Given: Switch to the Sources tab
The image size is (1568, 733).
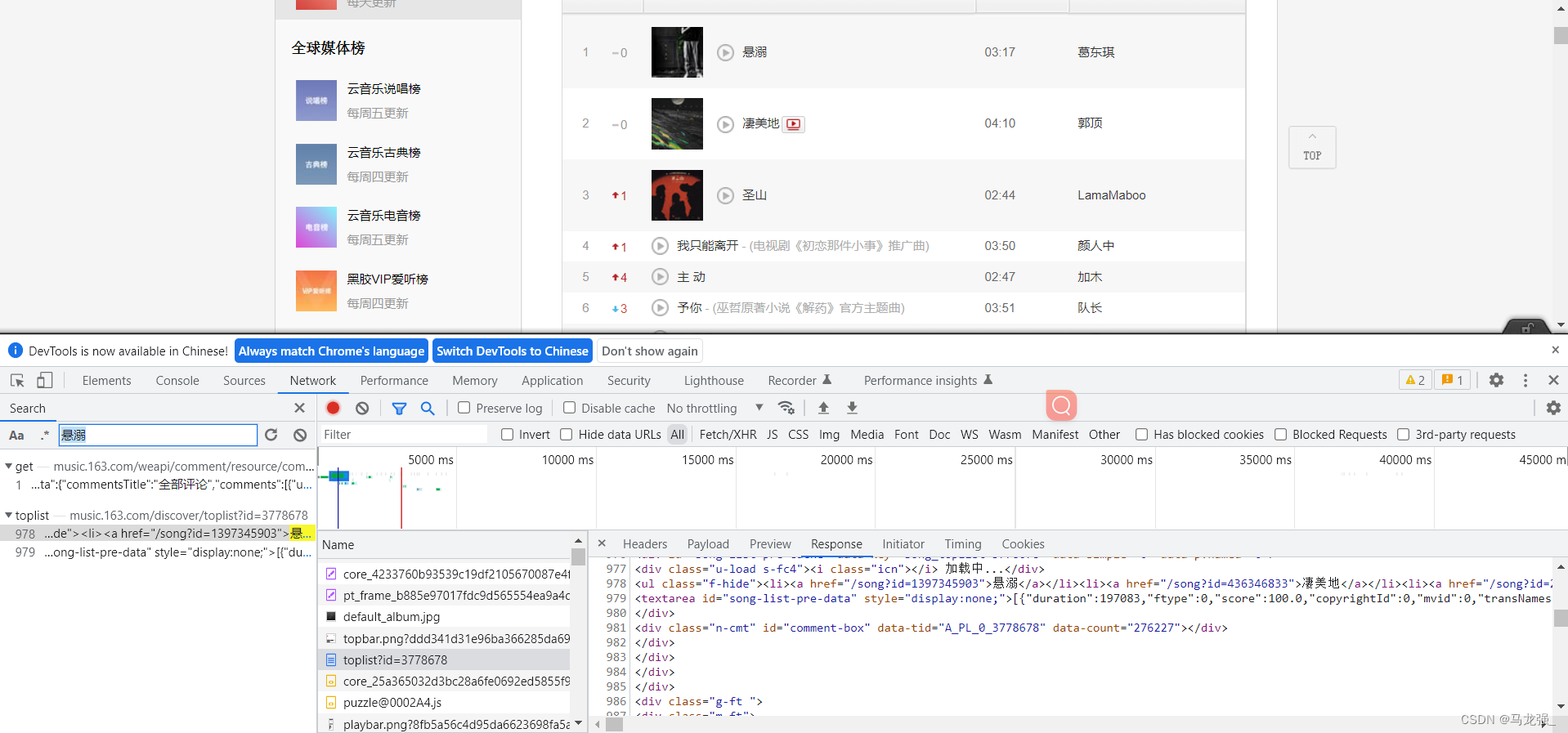Looking at the screenshot, I should coord(244,381).
